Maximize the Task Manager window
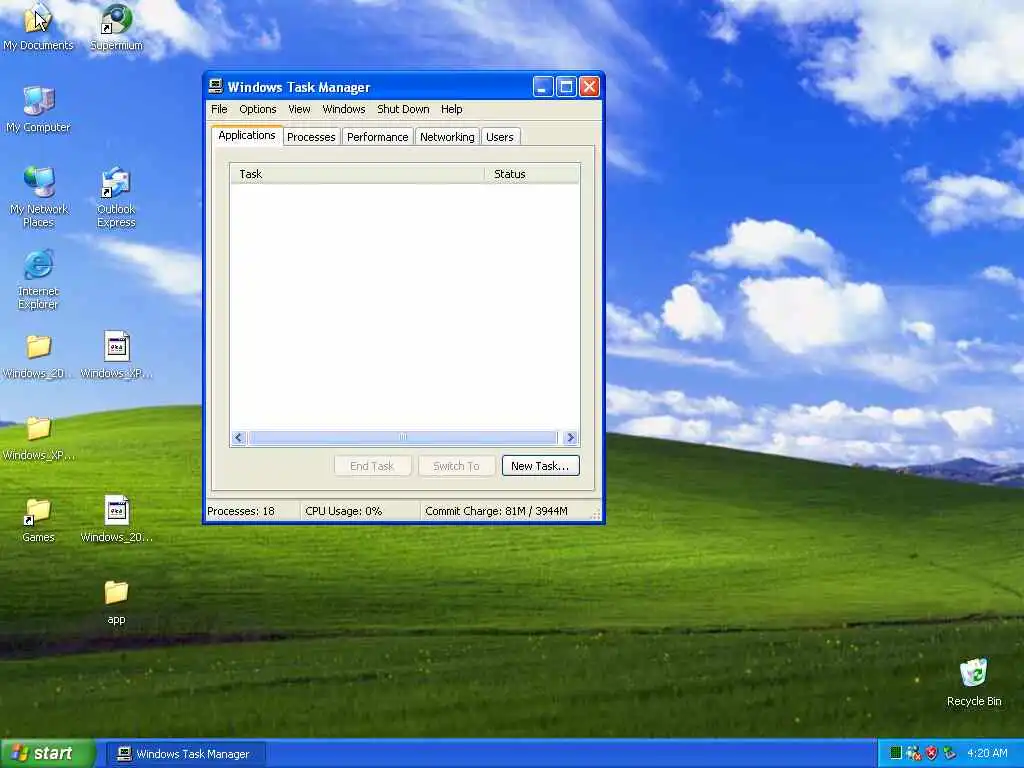The height and width of the screenshot is (768, 1024). click(x=566, y=86)
